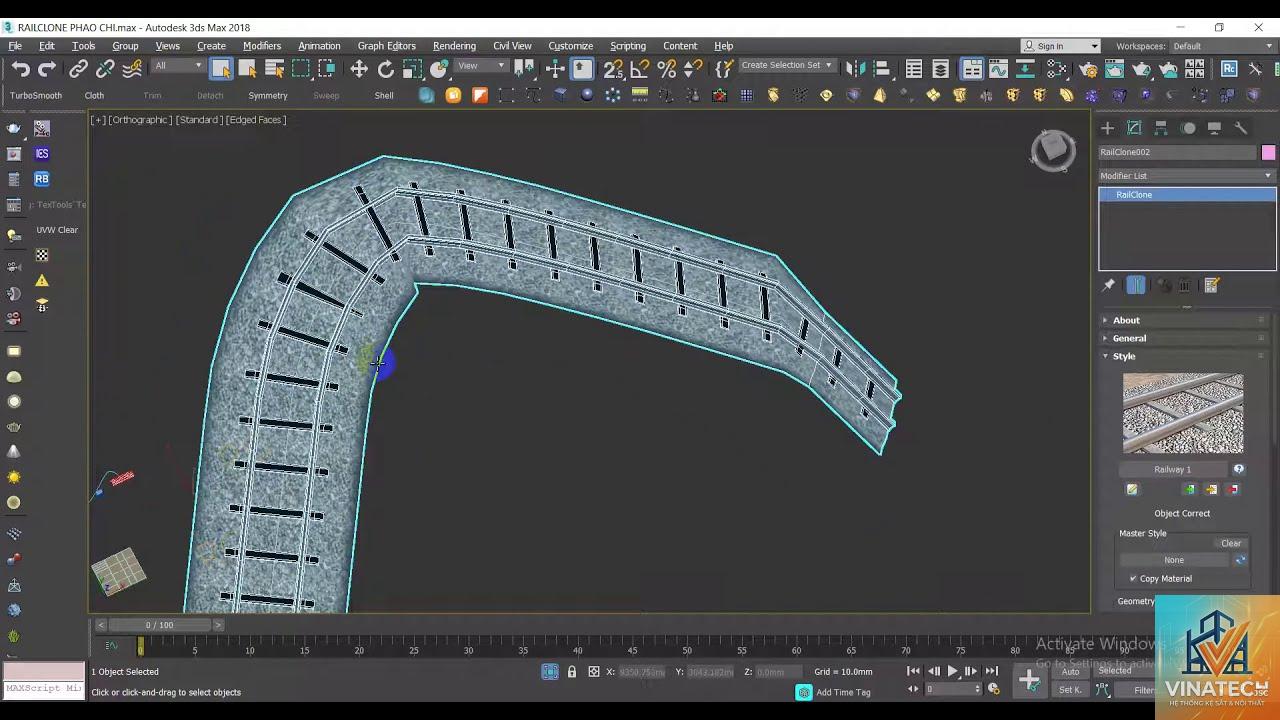Open the Rendering menu
Image resolution: width=1280 pixels, height=720 pixels.
coord(454,46)
